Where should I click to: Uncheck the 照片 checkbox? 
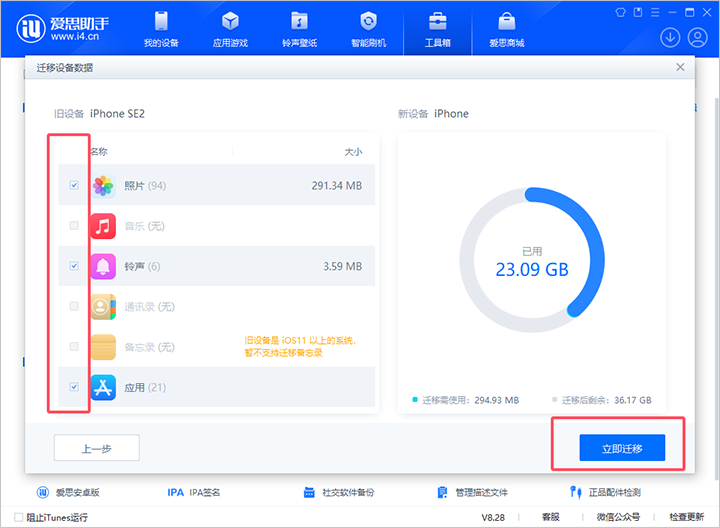point(75,186)
